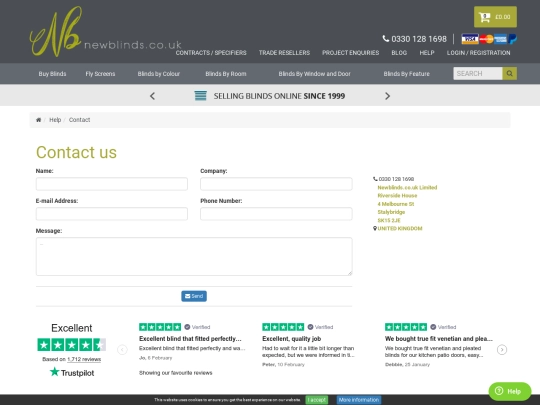Screen dimensions: 540x405
Task: Click the stars on Peter's review
Action: coord(283,327)
